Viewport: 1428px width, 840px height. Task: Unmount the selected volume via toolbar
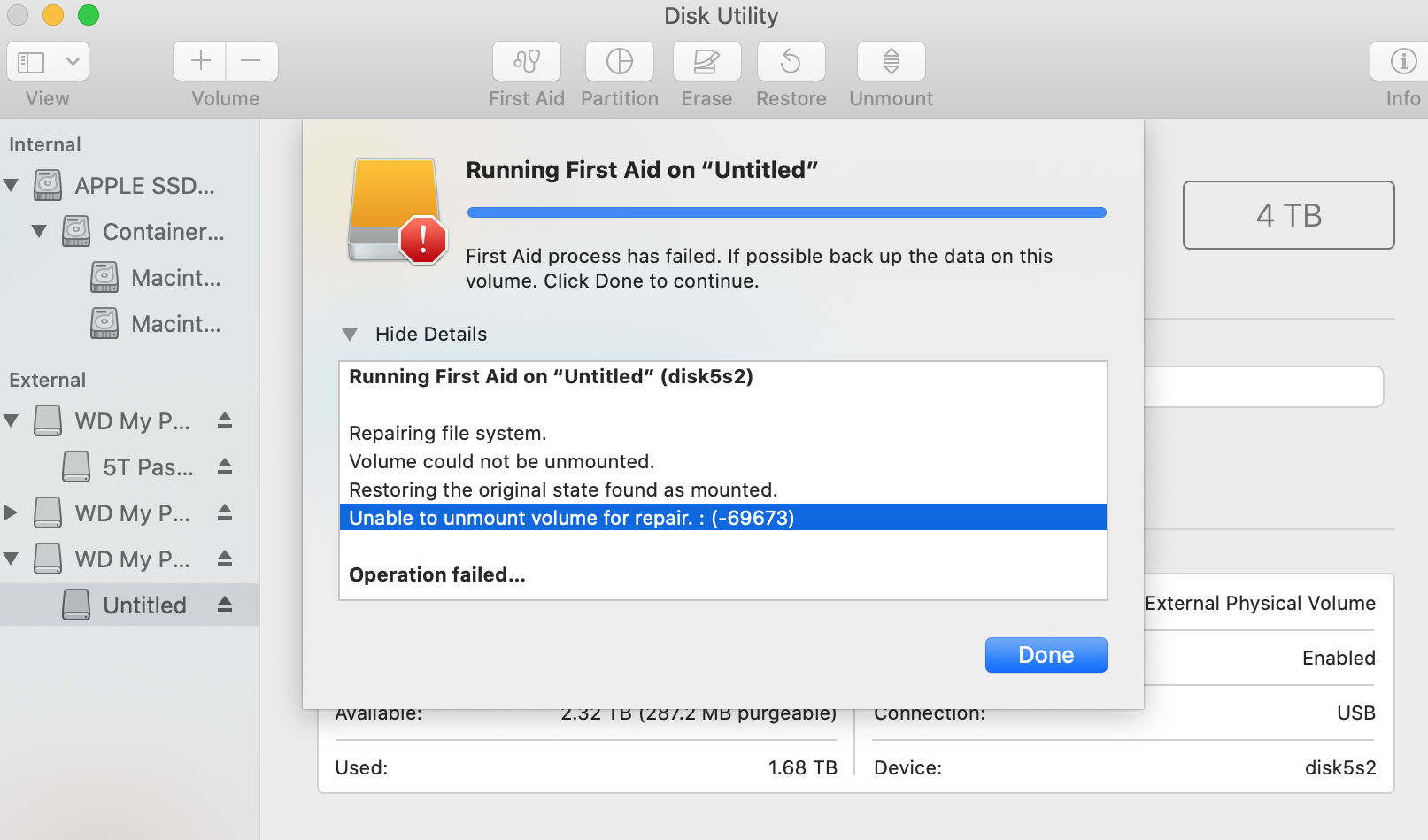[892, 62]
